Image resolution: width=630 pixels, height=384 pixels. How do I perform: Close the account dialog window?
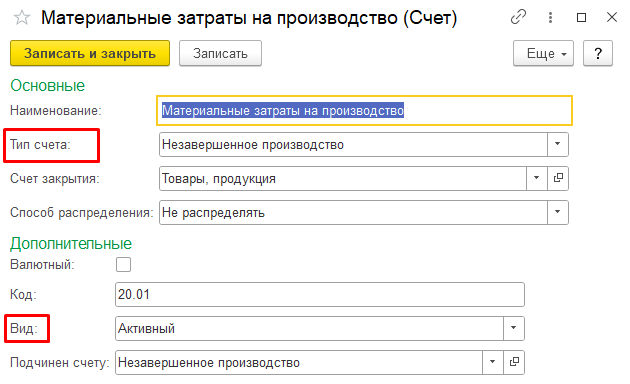(612, 17)
